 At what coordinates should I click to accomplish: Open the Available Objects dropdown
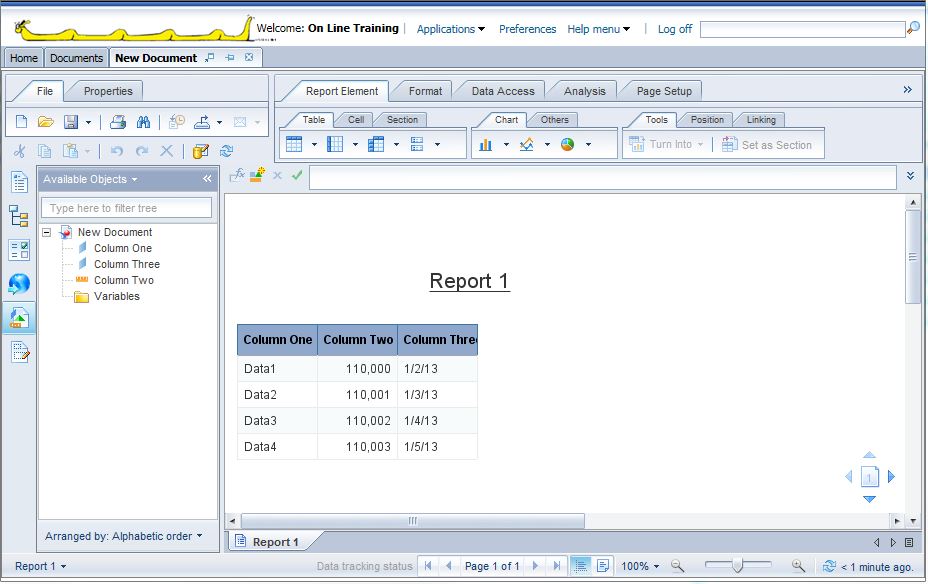pos(90,179)
